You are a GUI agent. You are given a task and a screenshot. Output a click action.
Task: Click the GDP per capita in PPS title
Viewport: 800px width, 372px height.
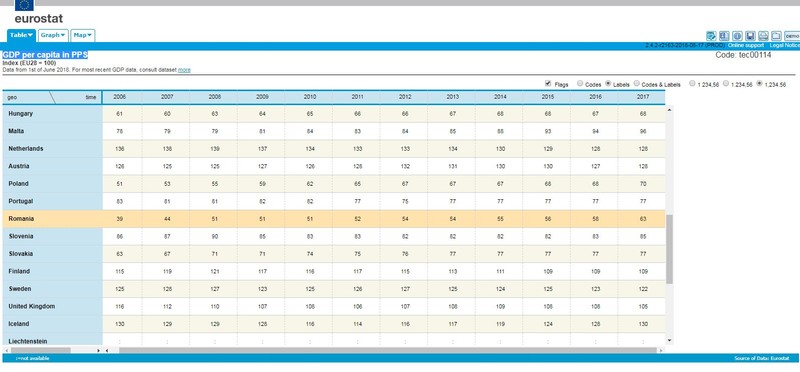[45, 55]
